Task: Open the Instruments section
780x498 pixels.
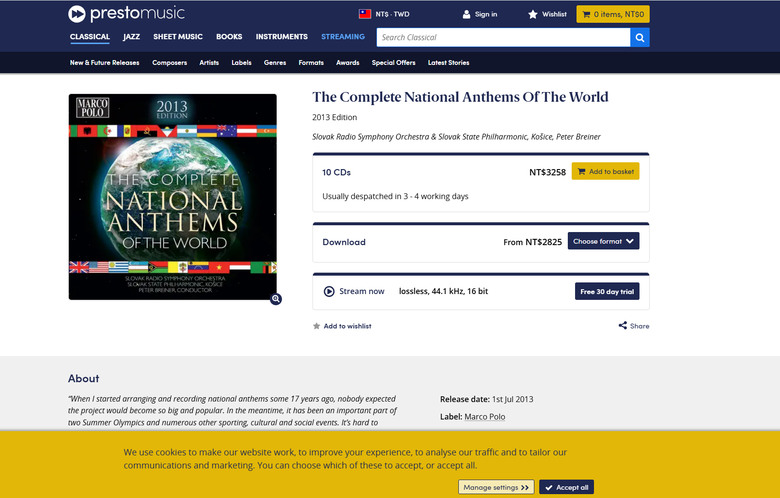Action: click(x=282, y=37)
